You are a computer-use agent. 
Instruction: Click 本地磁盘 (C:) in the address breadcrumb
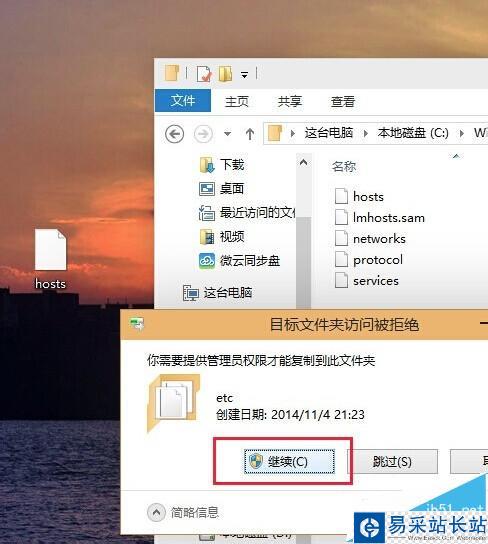[413, 133]
